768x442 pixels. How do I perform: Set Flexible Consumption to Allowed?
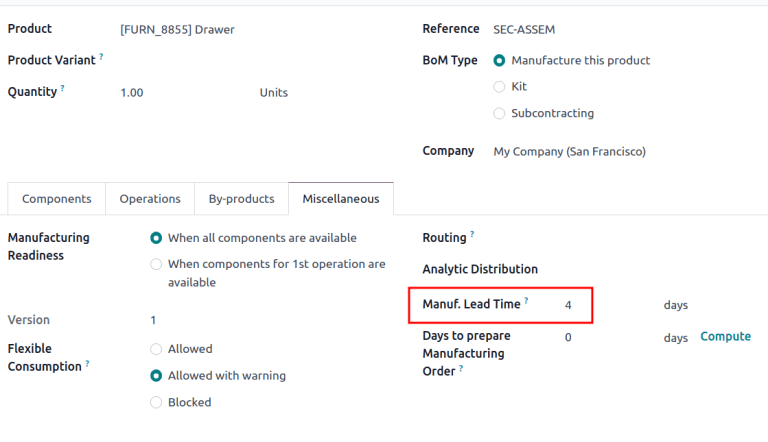coord(155,349)
